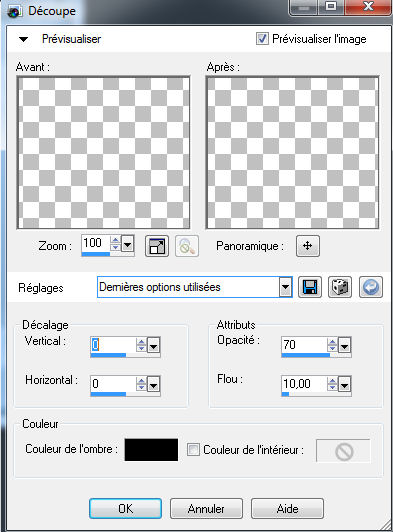The image size is (393, 532).
Task: Click the Horizontal offset spinner arrows
Action: 142,384
